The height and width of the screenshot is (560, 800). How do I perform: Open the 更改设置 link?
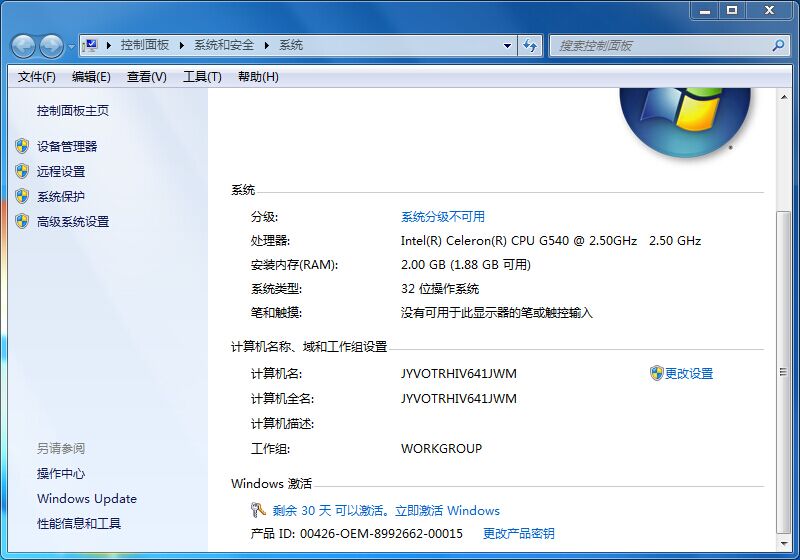[x=689, y=373]
